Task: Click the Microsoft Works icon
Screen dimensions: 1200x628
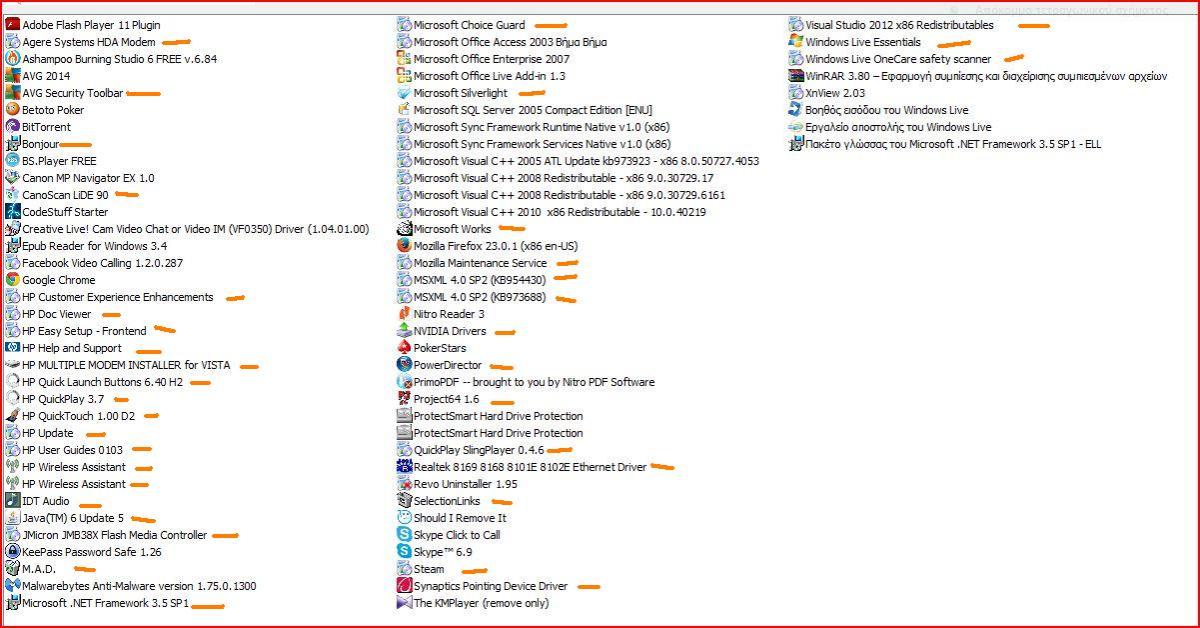Action: click(x=404, y=229)
